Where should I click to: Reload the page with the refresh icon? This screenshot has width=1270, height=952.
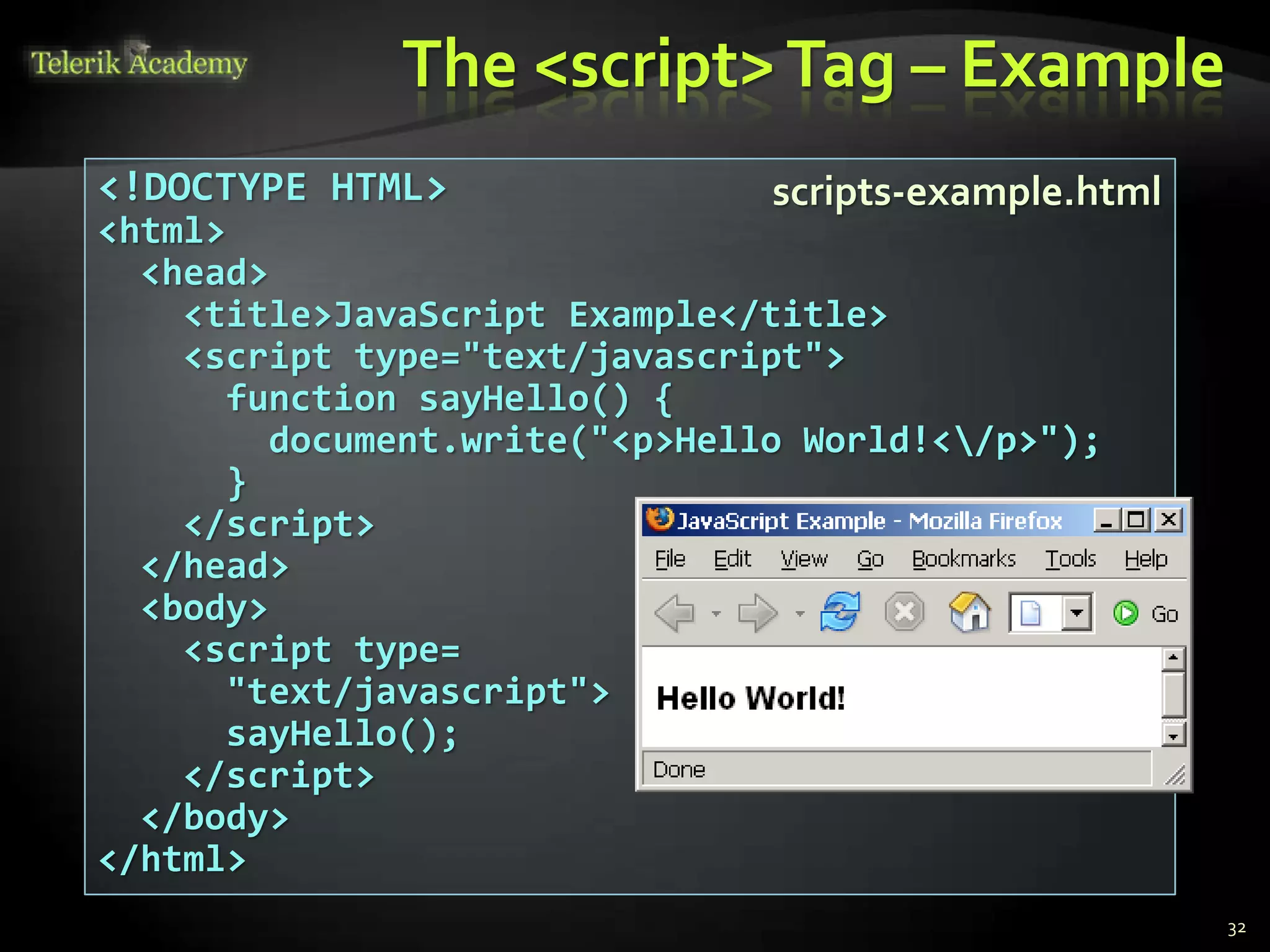pyautogui.click(x=840, y=612)
